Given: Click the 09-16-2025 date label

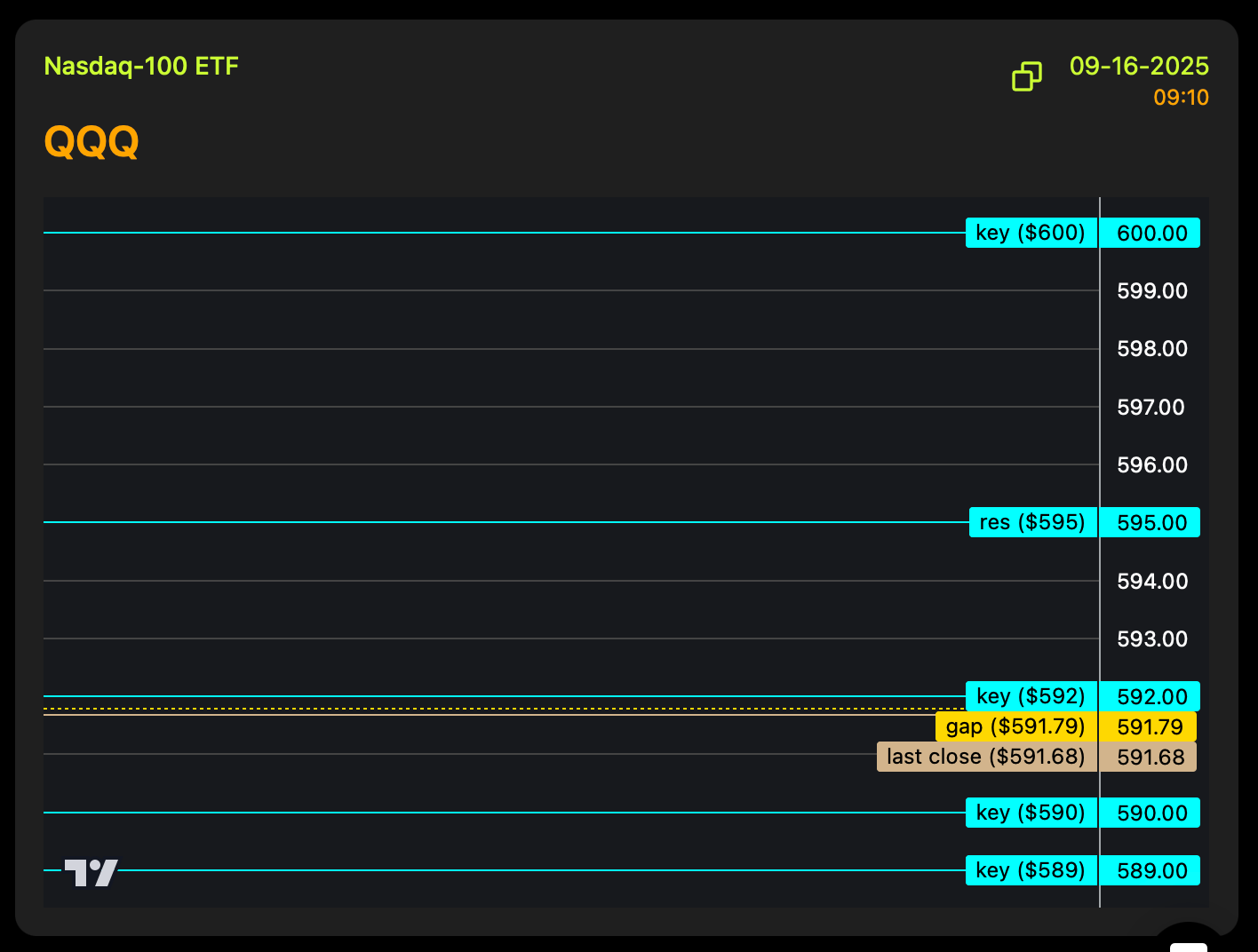Looking at the screenshot, I should click(1139, 67).
